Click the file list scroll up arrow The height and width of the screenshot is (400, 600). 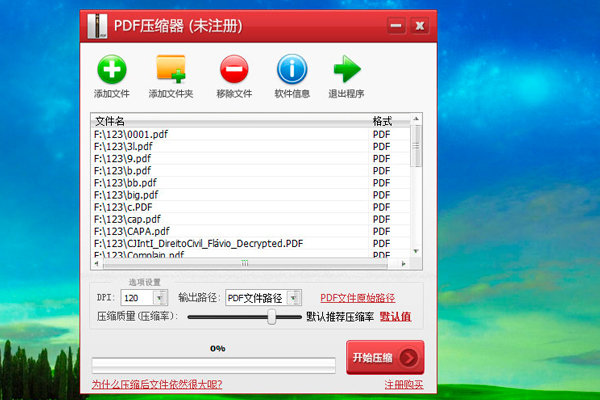click(416, 119)
